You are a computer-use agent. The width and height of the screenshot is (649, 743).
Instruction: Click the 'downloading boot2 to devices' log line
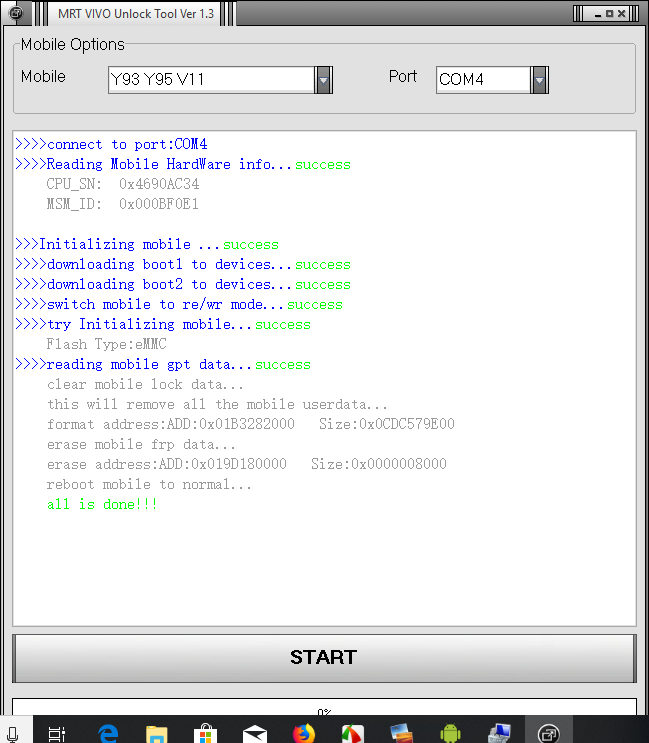click(x=183, y=284)
